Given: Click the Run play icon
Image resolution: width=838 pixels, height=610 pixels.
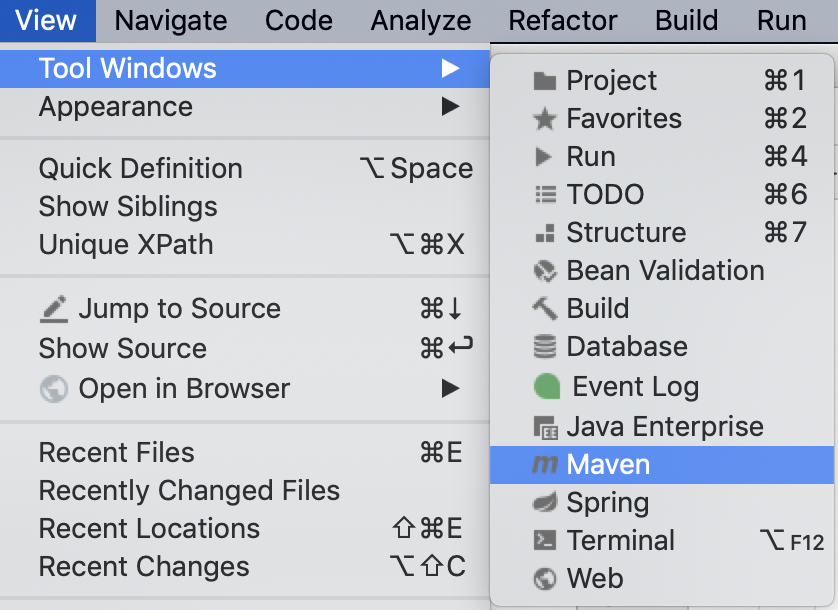Looking at the screenshot, I should point(544,157).
